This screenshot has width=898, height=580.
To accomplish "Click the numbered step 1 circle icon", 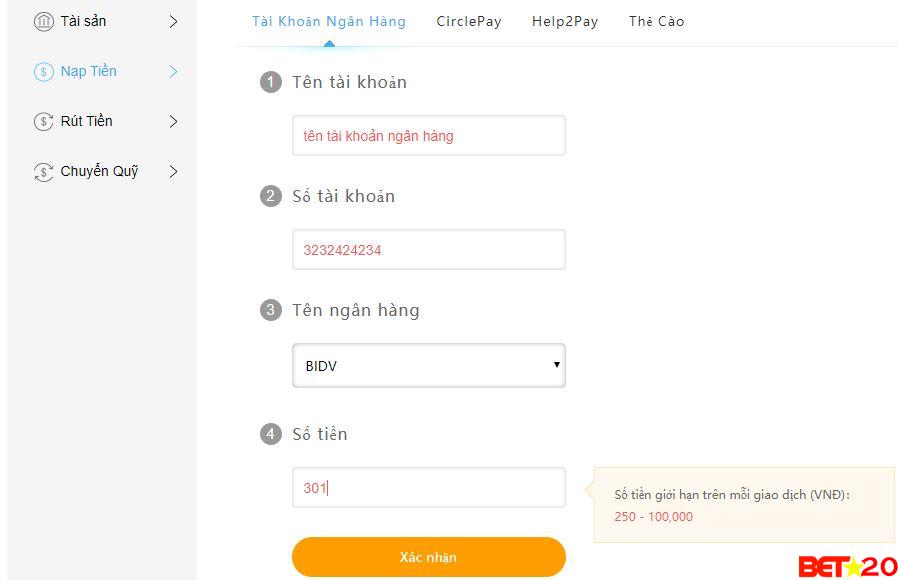I will coord(270,82).
